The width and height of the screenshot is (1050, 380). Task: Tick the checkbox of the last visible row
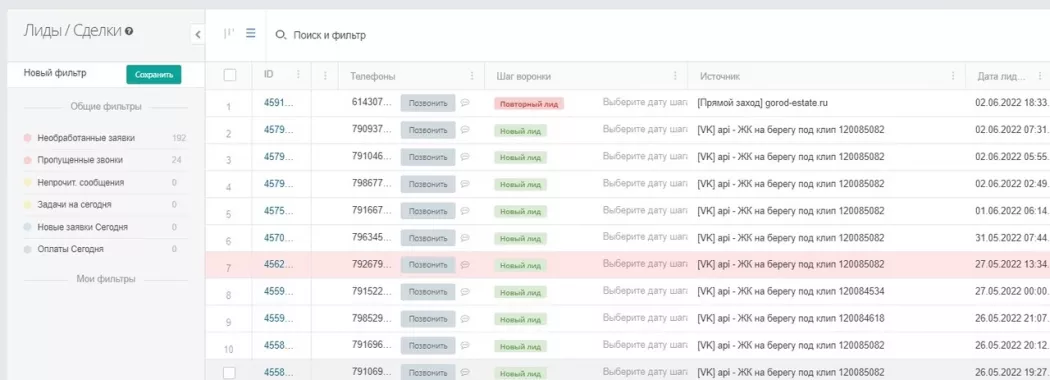coord(230,373)
